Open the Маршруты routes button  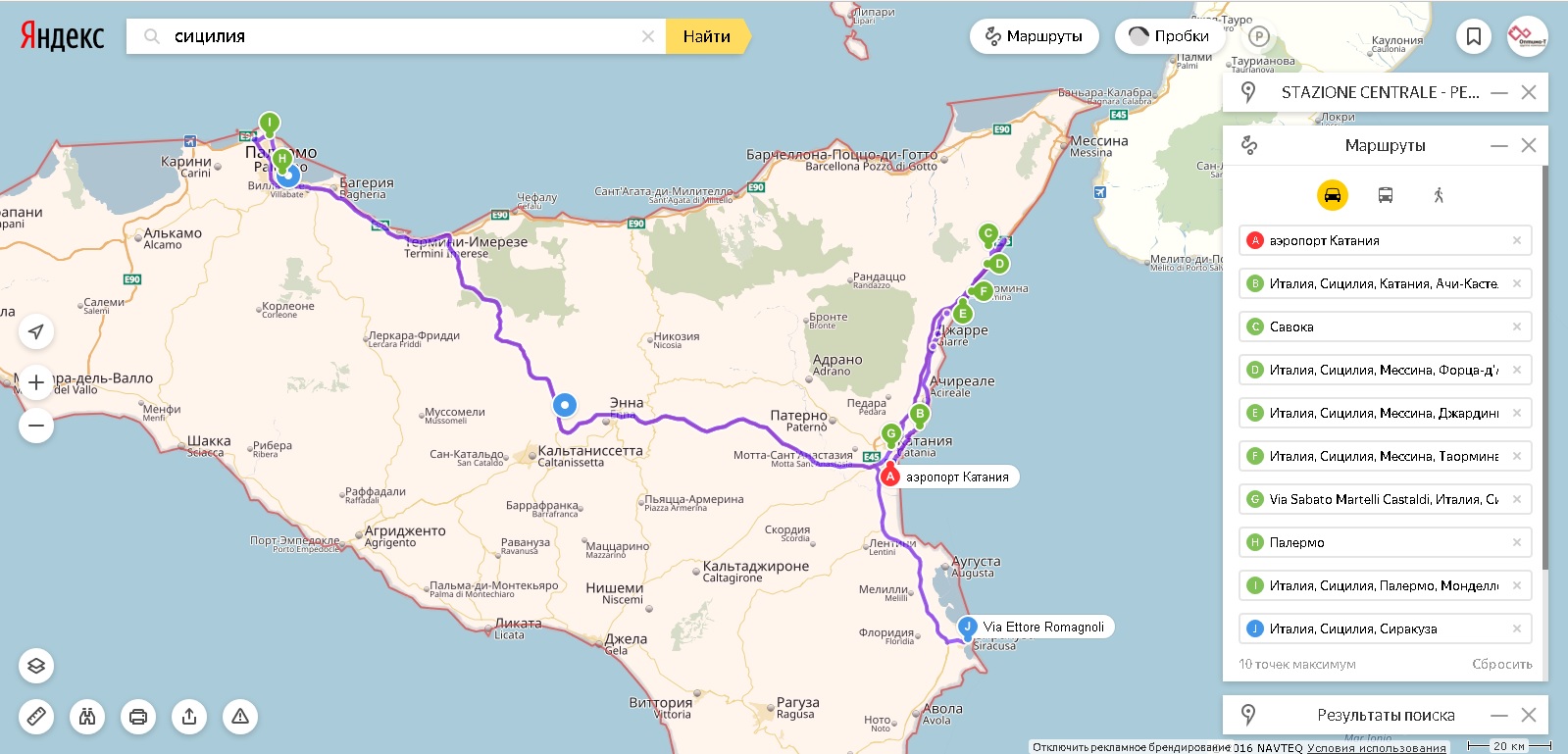pos(1034,36)
